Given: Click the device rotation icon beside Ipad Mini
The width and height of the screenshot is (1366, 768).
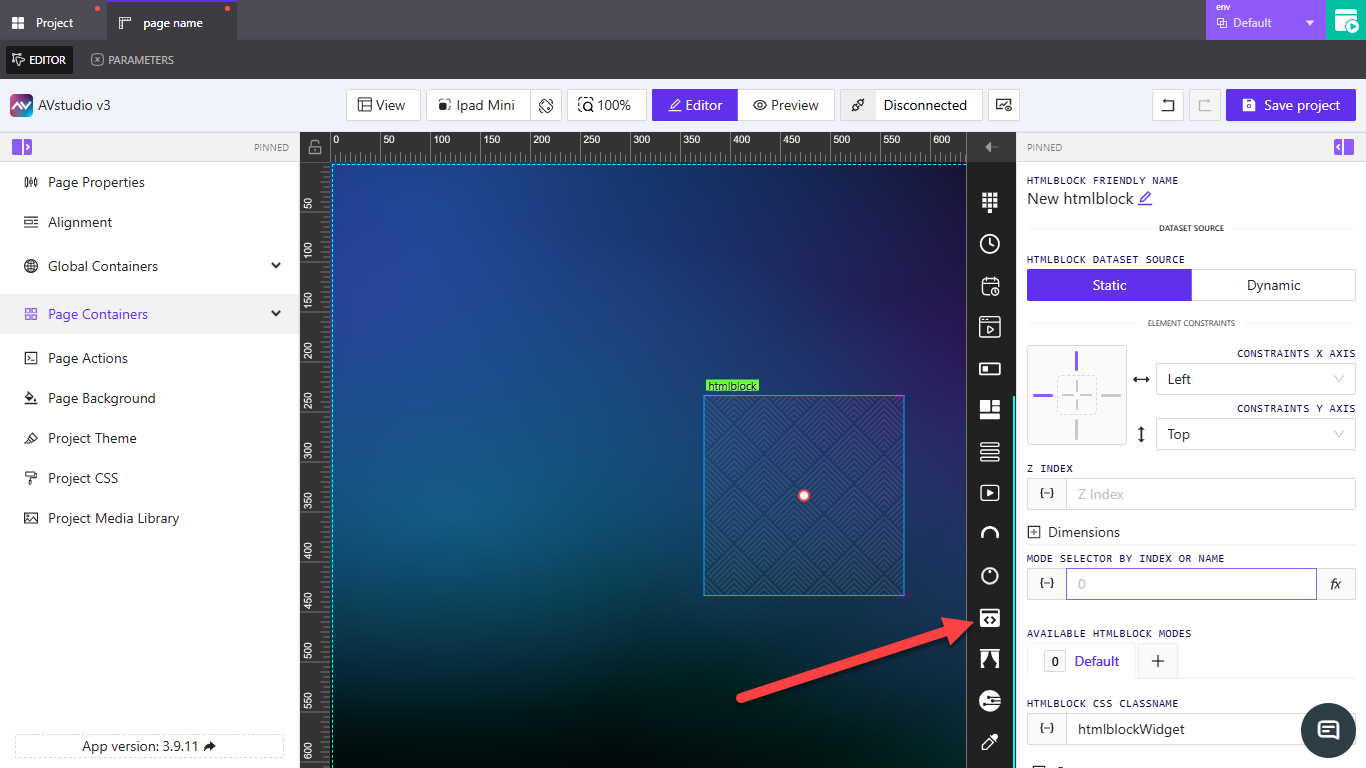Looking at the screenshot, I should tap(546, 105).
